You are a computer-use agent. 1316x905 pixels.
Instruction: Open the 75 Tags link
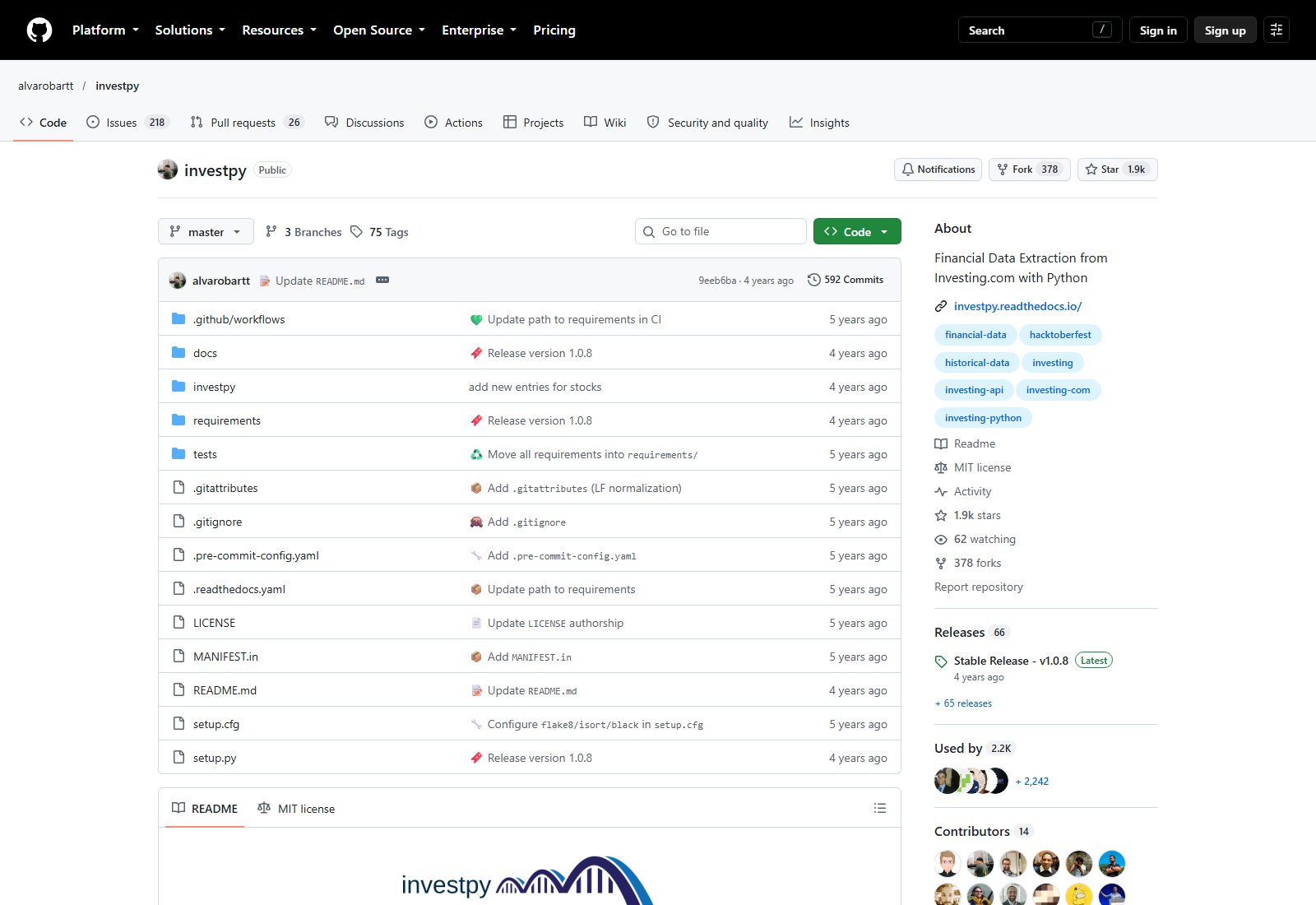point(379,232)
